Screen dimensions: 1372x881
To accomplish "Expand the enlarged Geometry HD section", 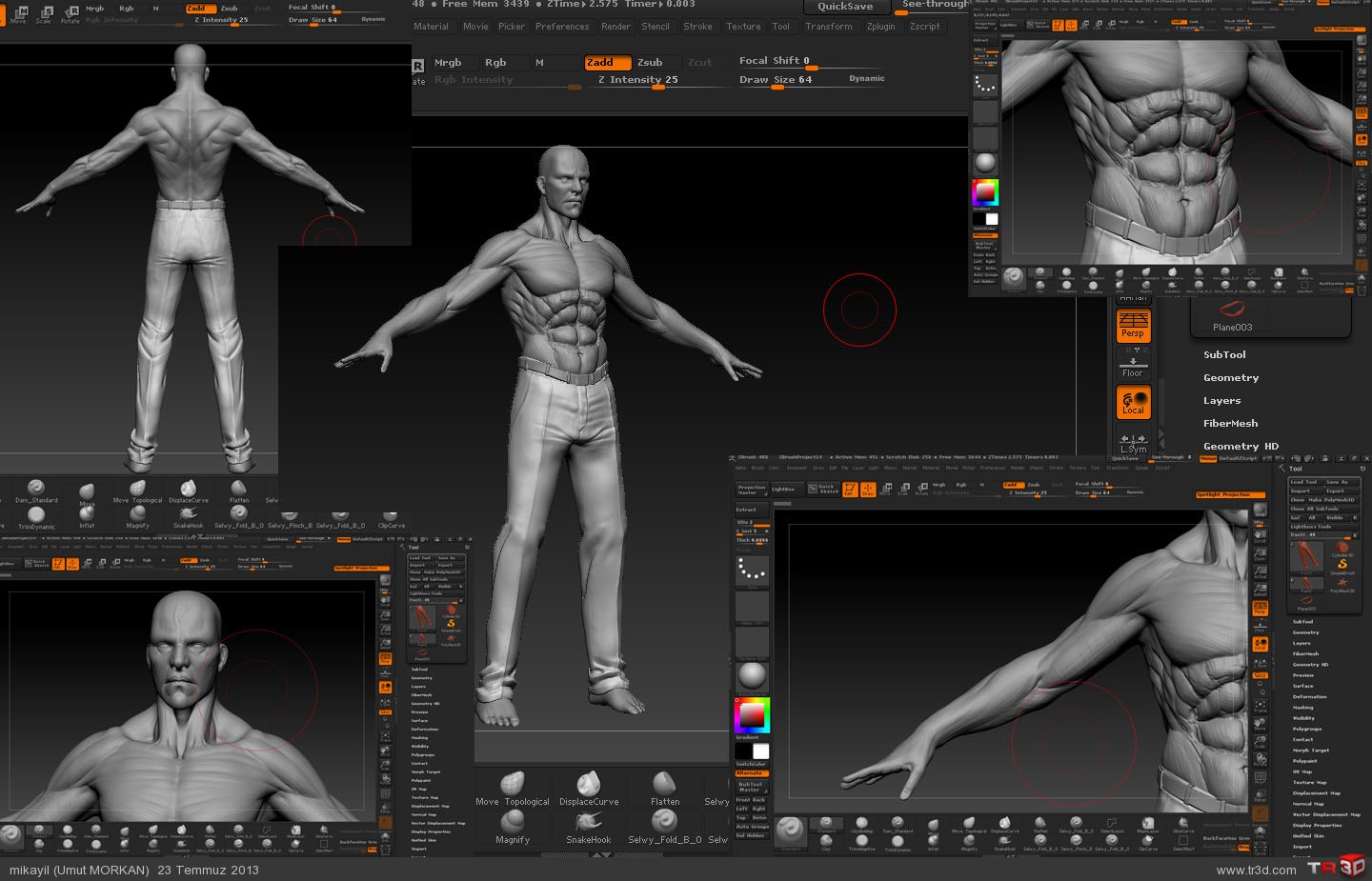I will click(1241, 446).
